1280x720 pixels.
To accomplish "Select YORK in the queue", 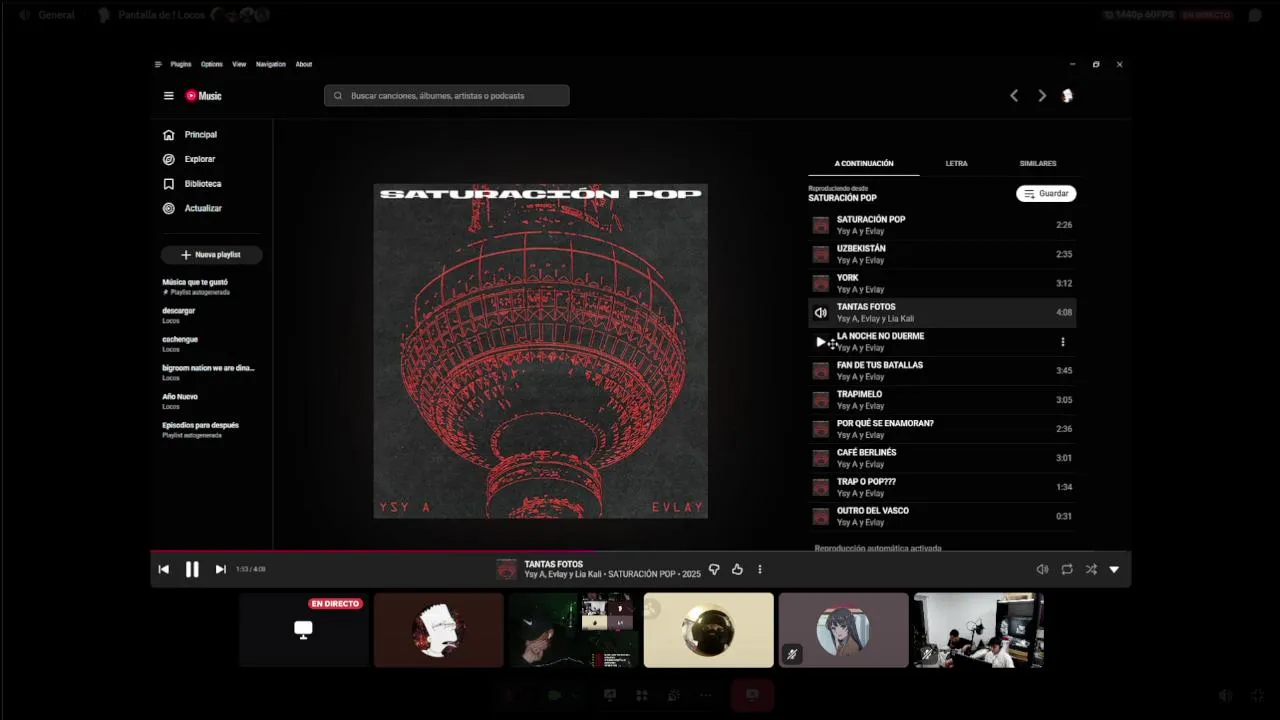I will (x=942, y=283).
